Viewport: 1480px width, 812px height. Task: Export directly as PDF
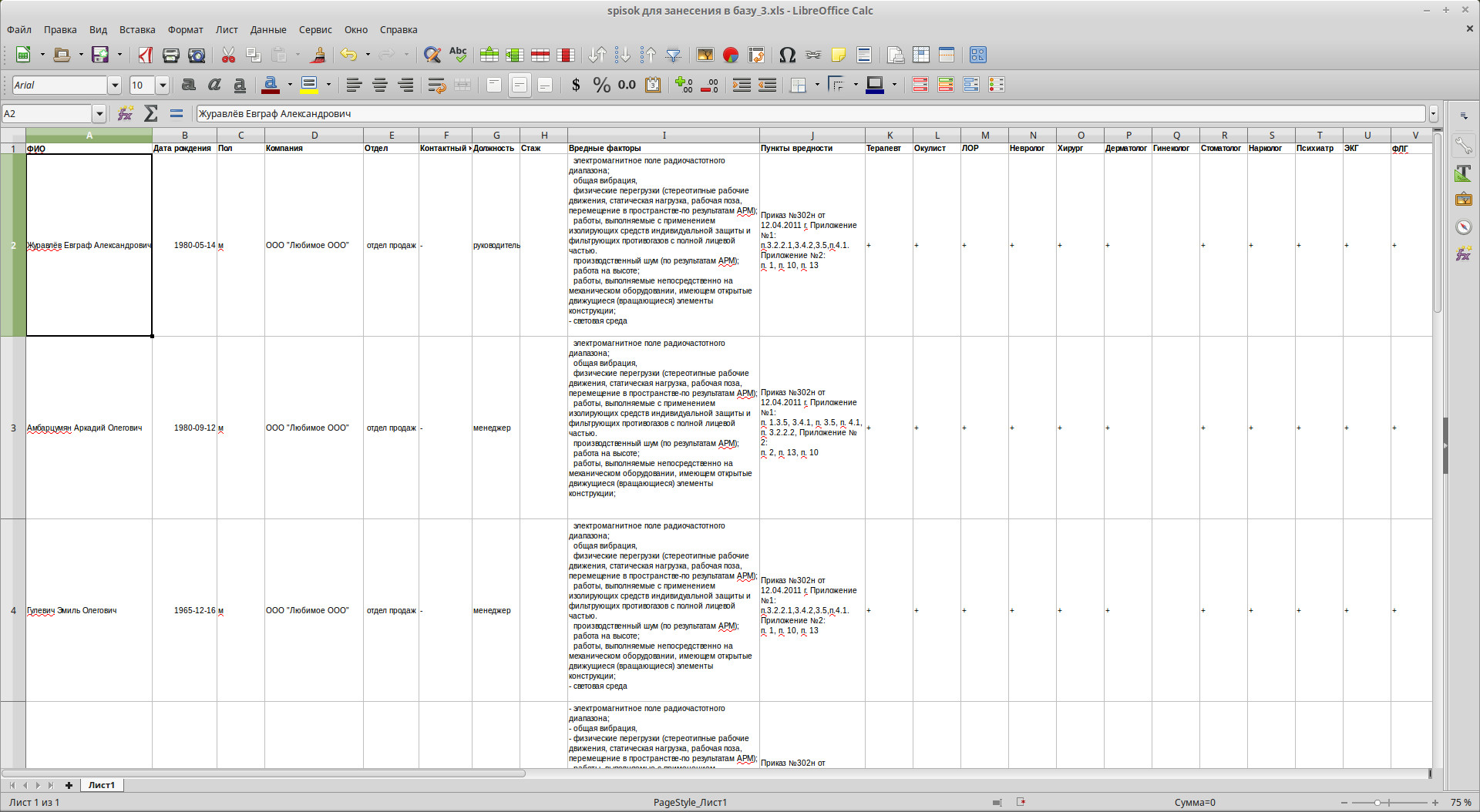click(146, 55)
